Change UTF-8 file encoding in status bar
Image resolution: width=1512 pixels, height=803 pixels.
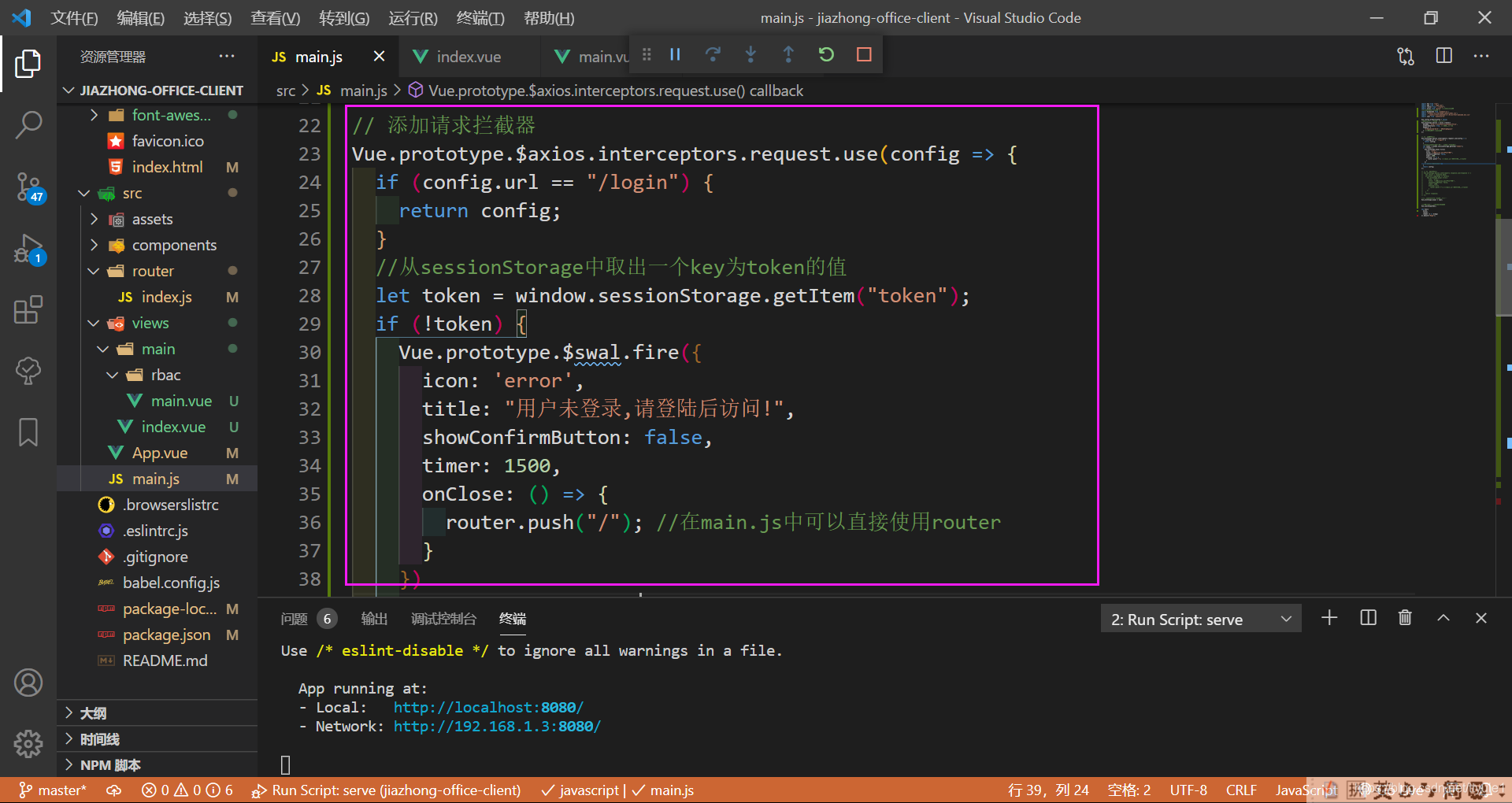[1188, 790]
